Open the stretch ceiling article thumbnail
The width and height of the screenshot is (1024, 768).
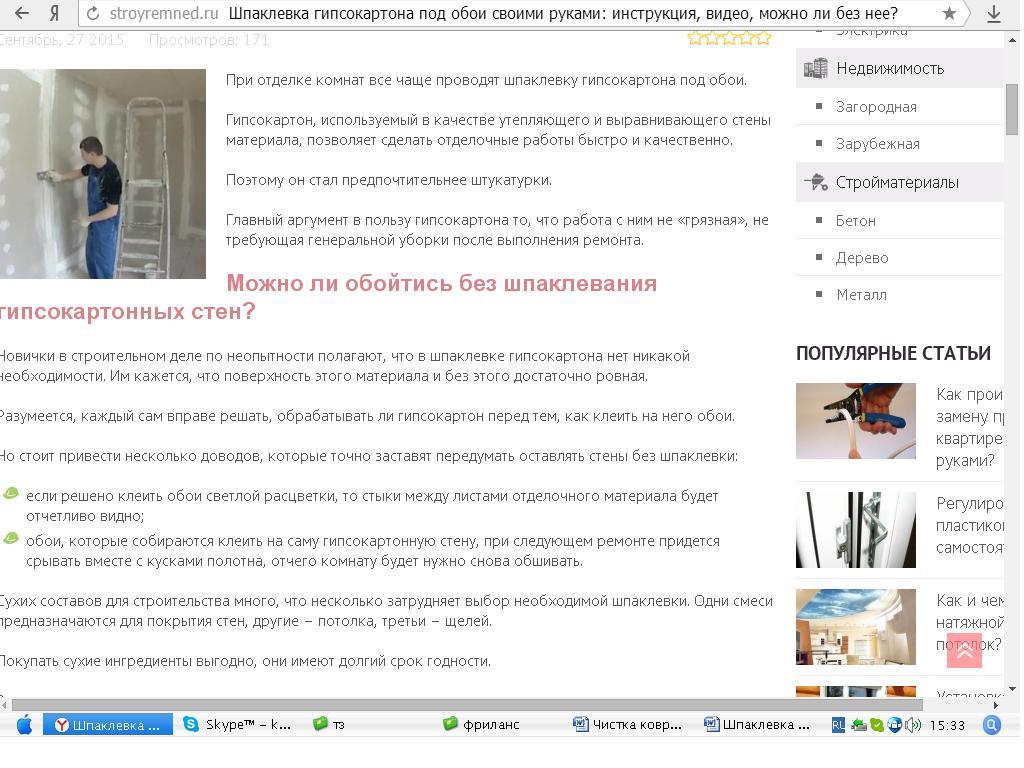pyautogui.click(x=856, y=627)
